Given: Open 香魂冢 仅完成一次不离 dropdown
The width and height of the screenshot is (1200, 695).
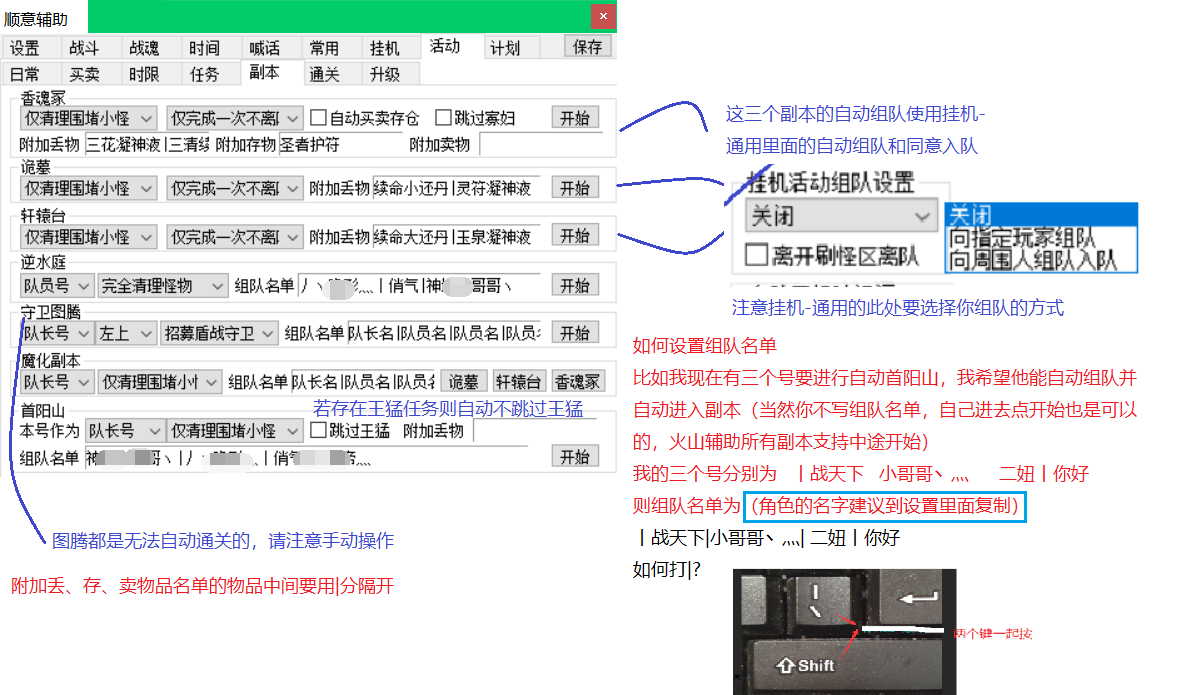Looking at the screenshot, I should 235,118.
